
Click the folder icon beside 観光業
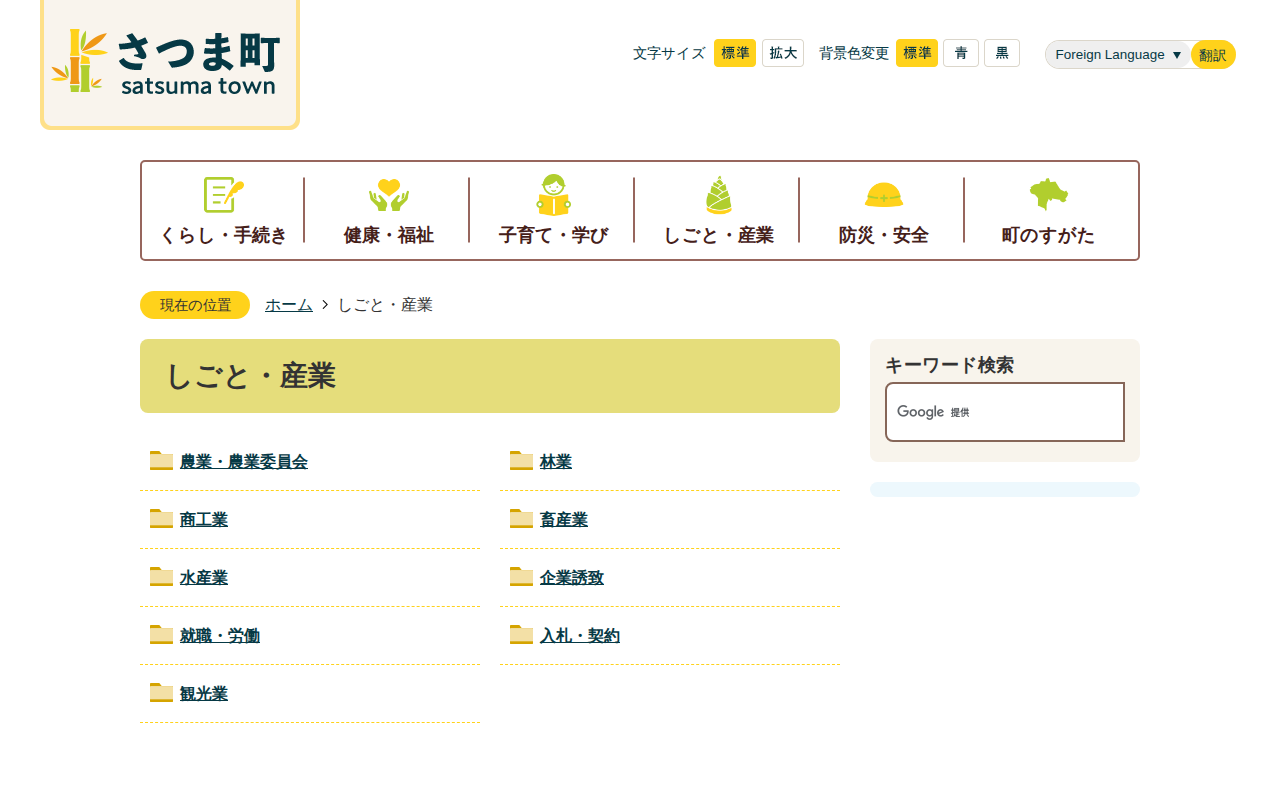click(x=162, y=692)
